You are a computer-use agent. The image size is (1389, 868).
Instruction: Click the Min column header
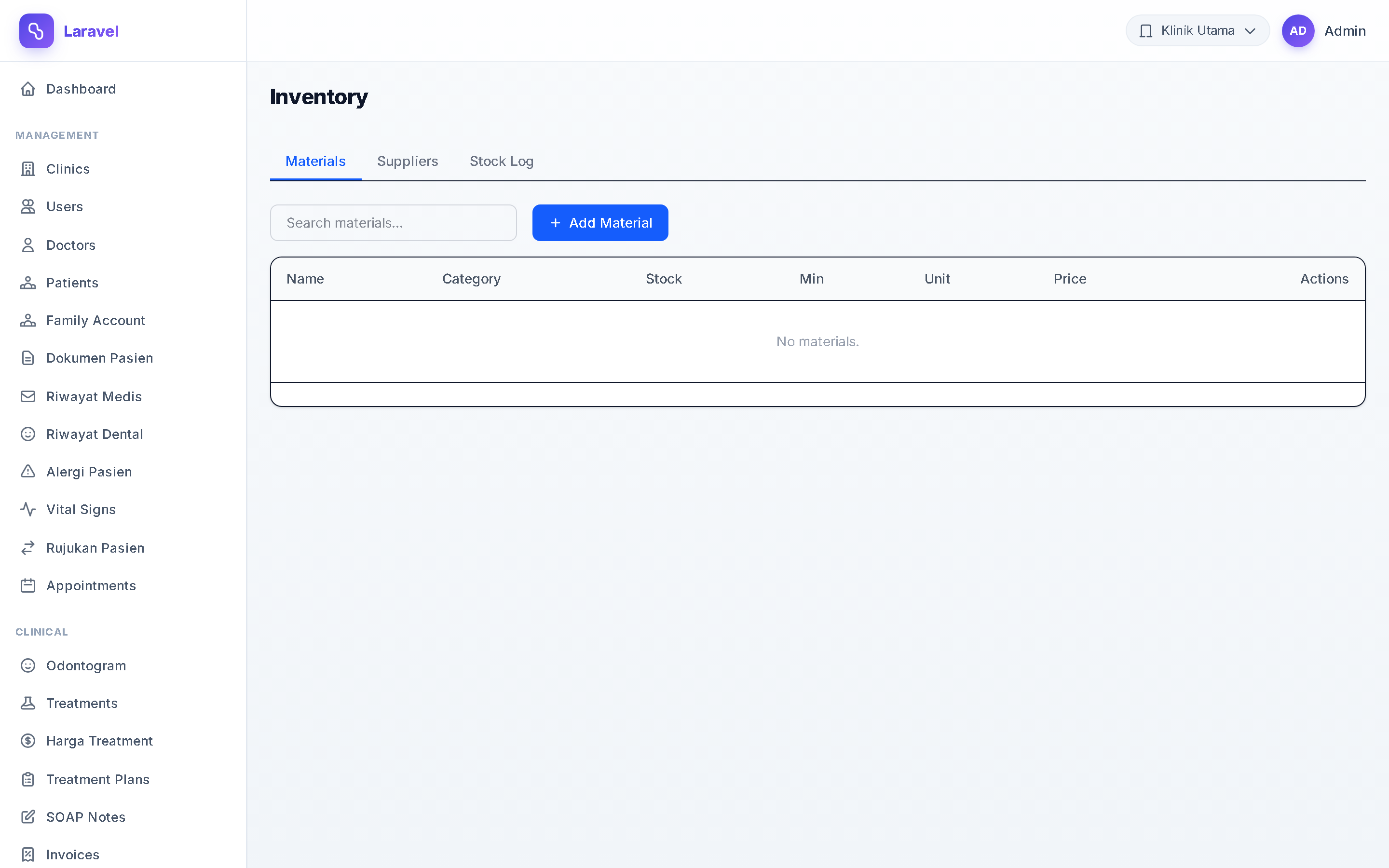tap(812, 279)
